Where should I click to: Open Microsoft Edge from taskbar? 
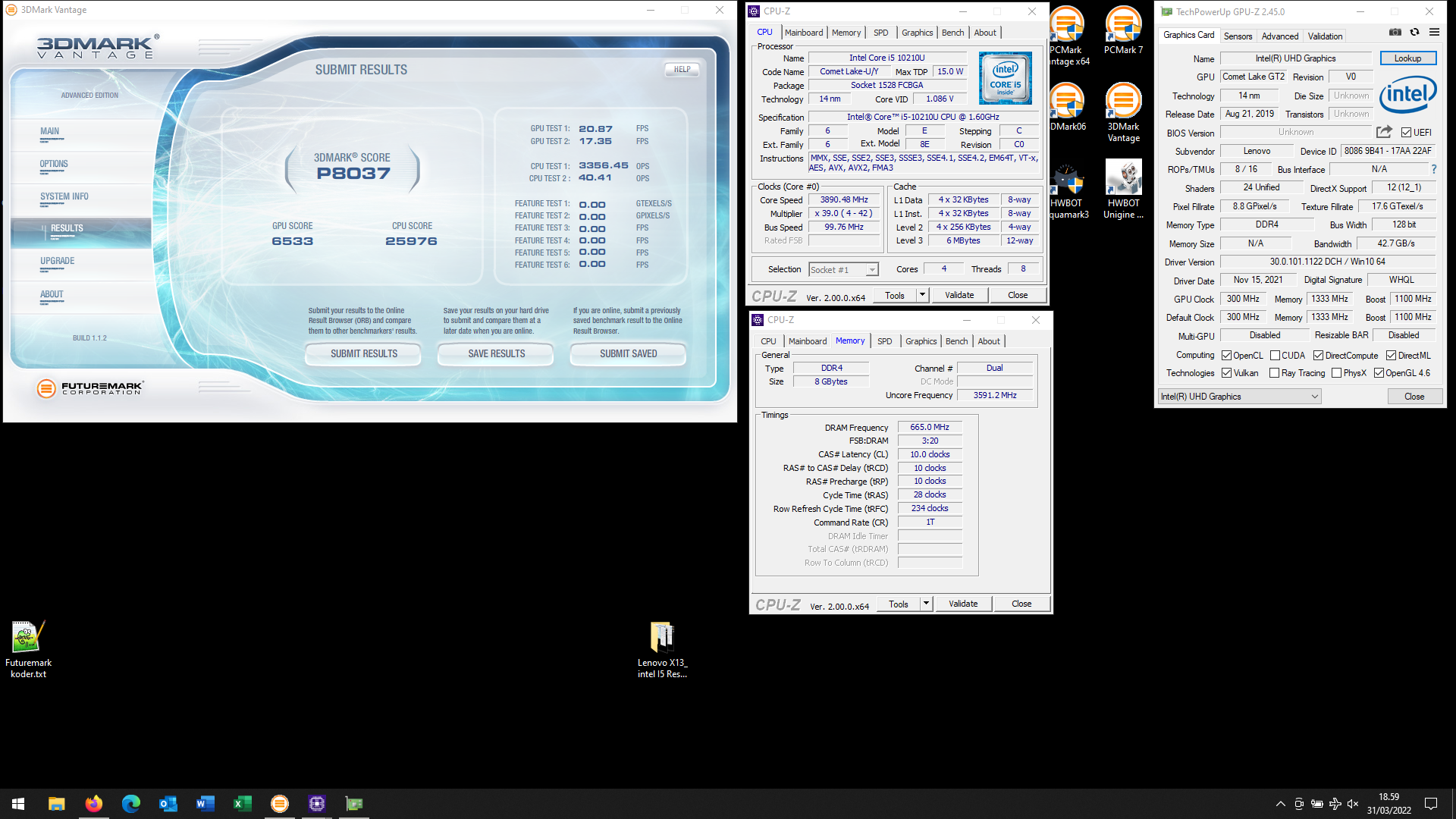[x=130, y=804]
